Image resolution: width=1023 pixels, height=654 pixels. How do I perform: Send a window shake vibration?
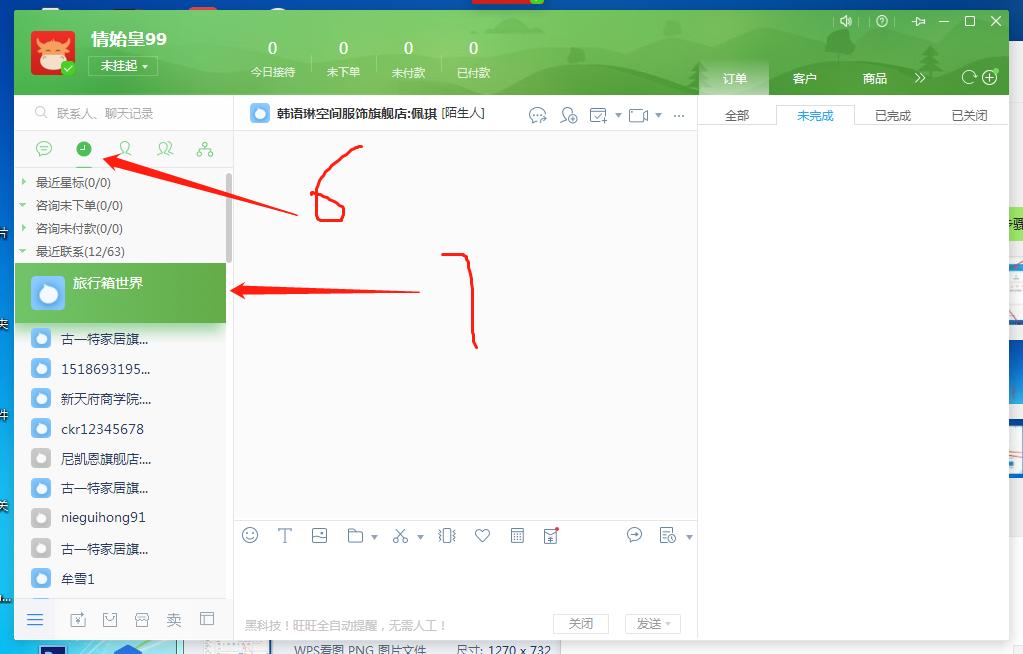447,535
